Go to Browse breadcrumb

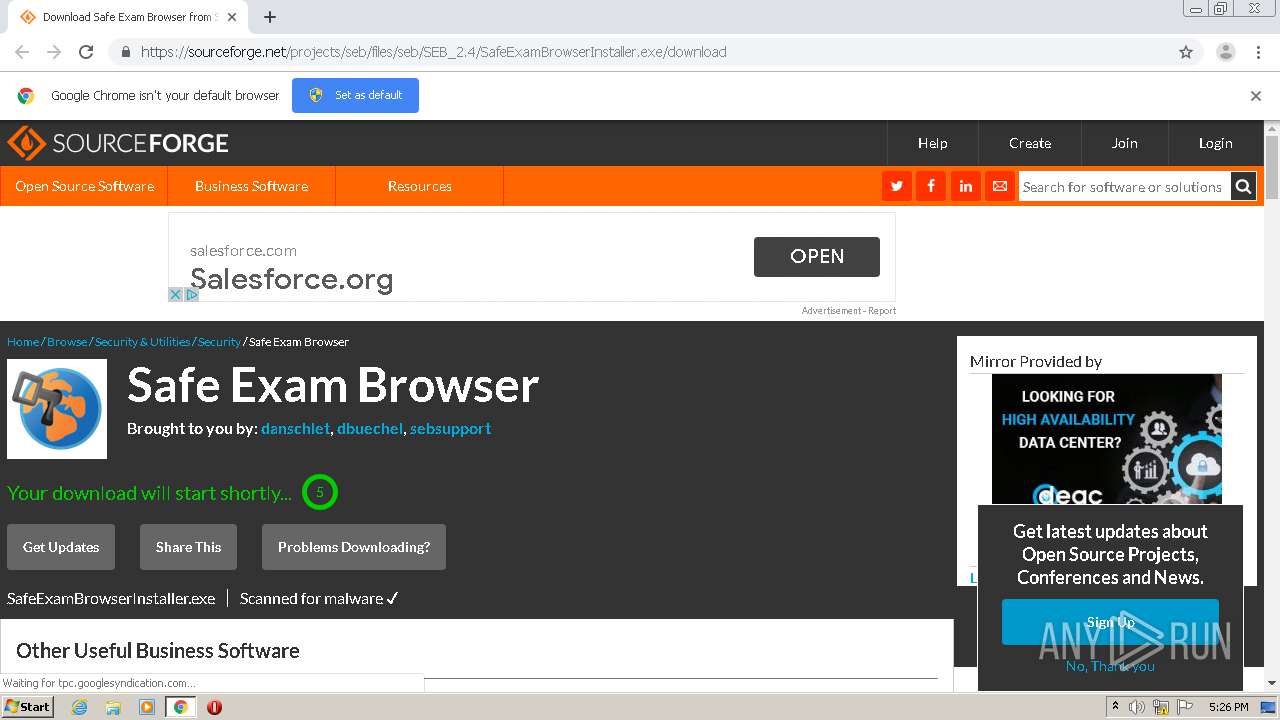click(x=67, y=342)
